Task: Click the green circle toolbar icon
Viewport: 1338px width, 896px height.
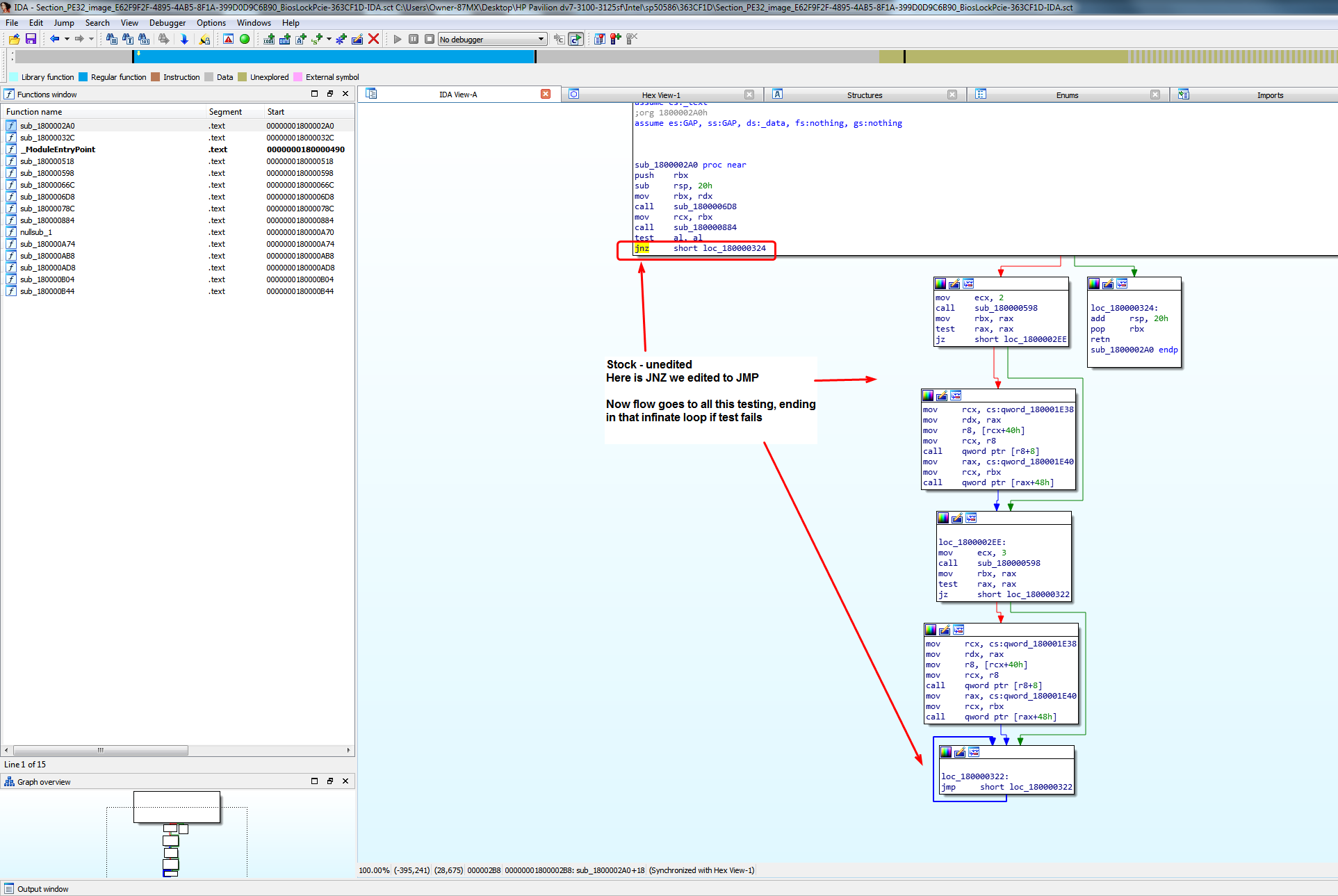Action: [245, 39]
